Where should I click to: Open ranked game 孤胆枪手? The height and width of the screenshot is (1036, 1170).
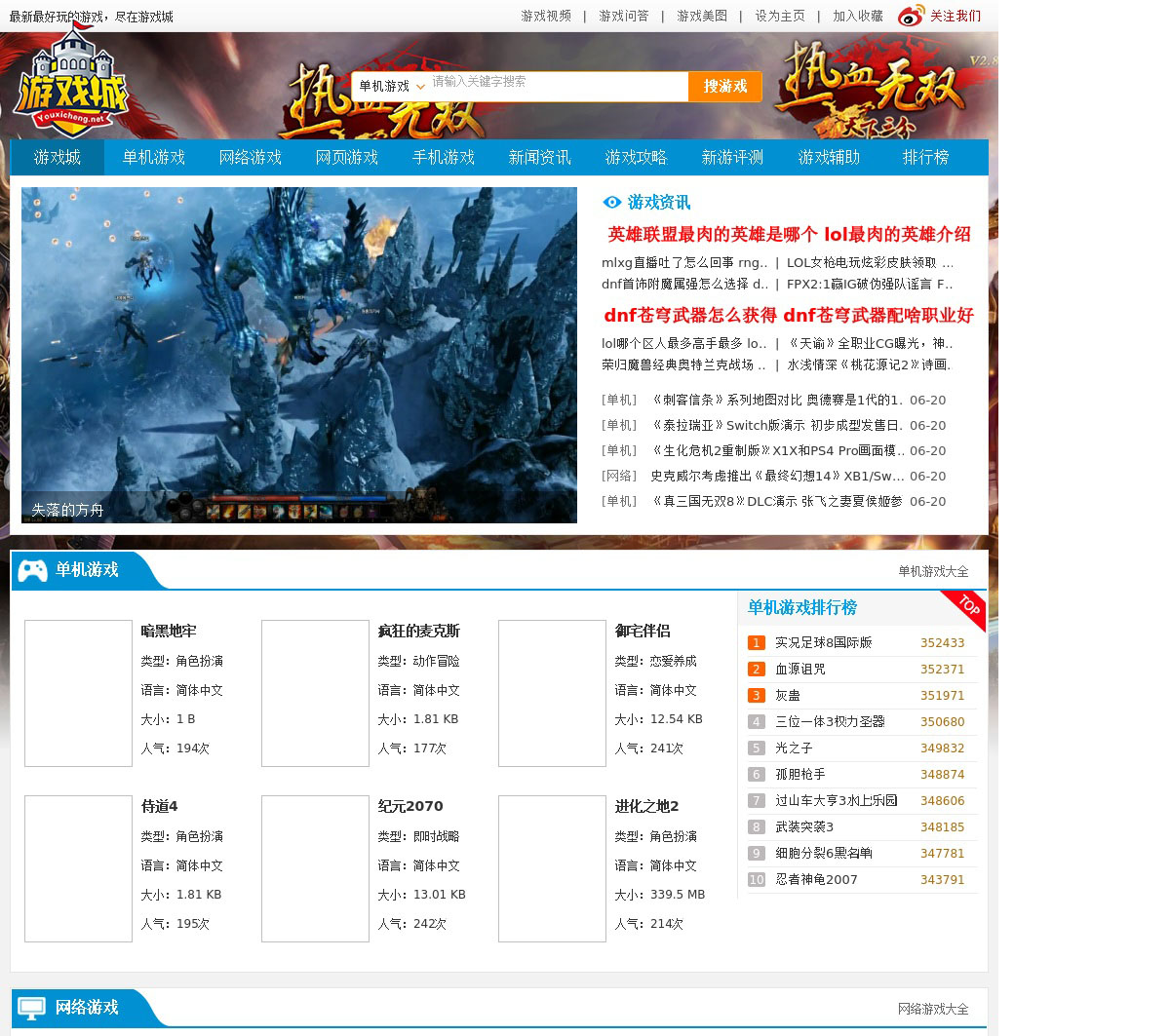(x=800, y=774)
